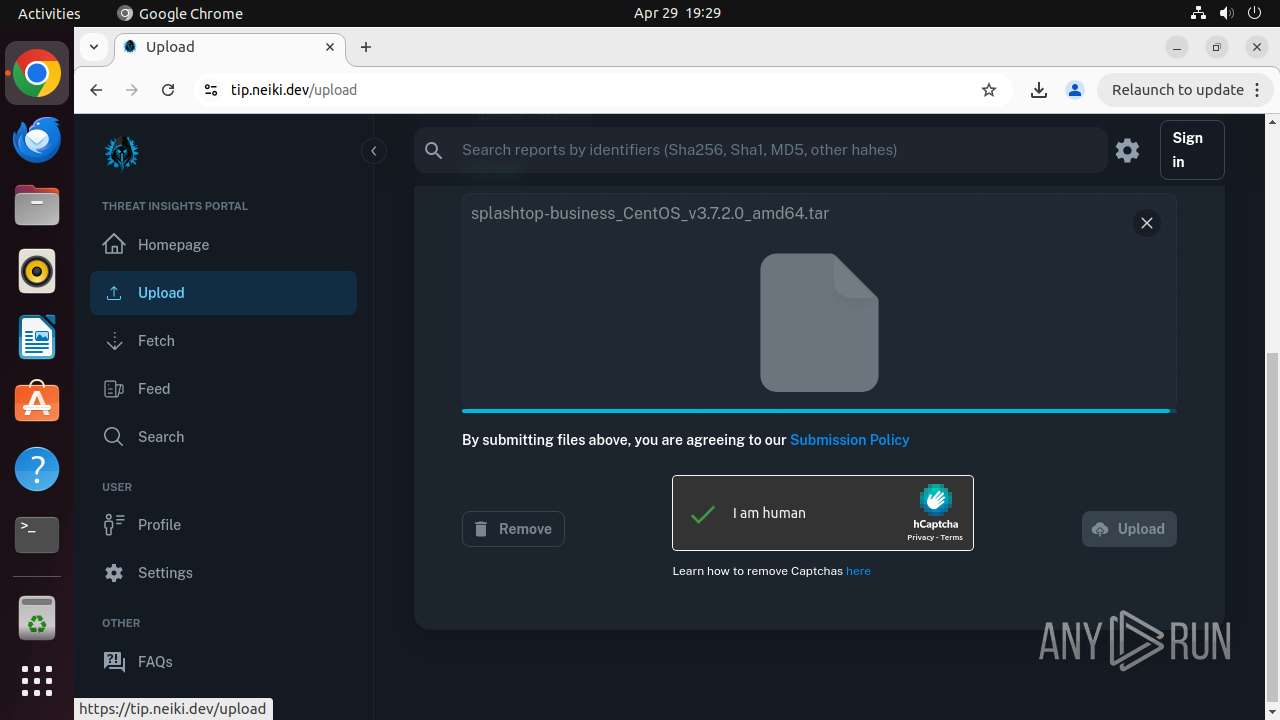Select the Upload browser tab
This screenshot has height=720, width=1280.
point(230,47)
